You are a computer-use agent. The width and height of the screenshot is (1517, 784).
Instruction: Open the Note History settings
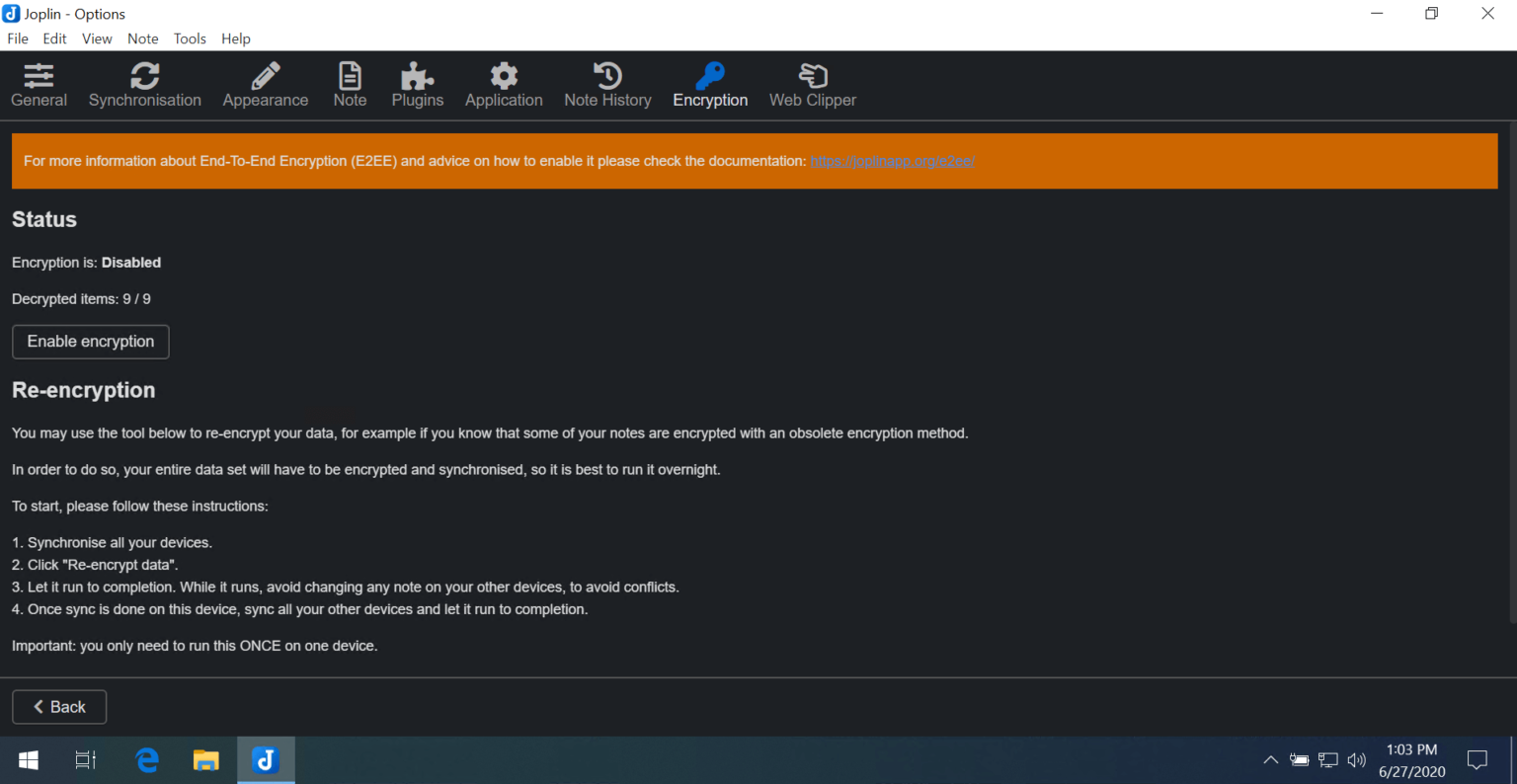pos(607,84)
